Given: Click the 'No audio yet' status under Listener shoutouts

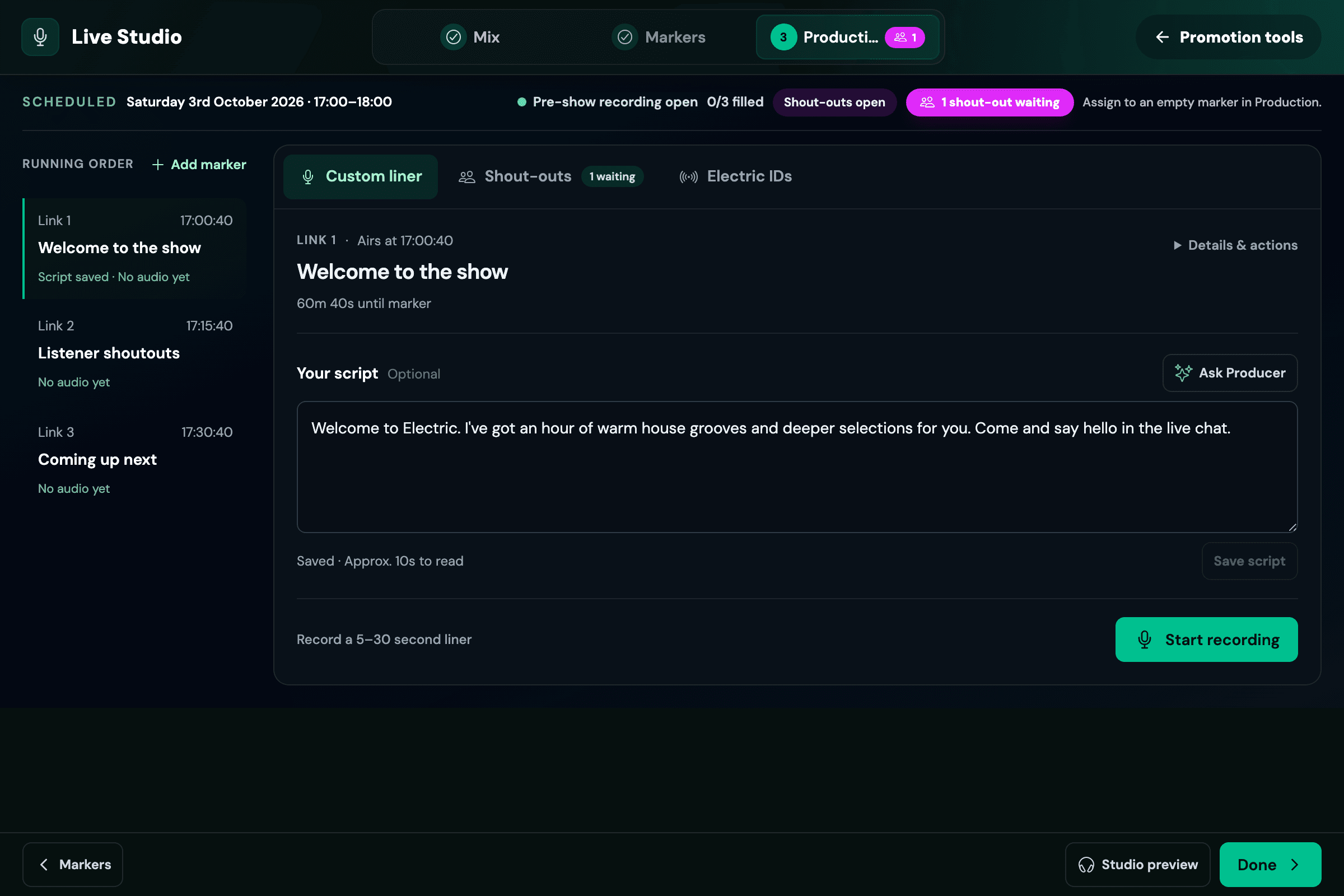Looking at the screenshot, I should (x=74, y=382).
